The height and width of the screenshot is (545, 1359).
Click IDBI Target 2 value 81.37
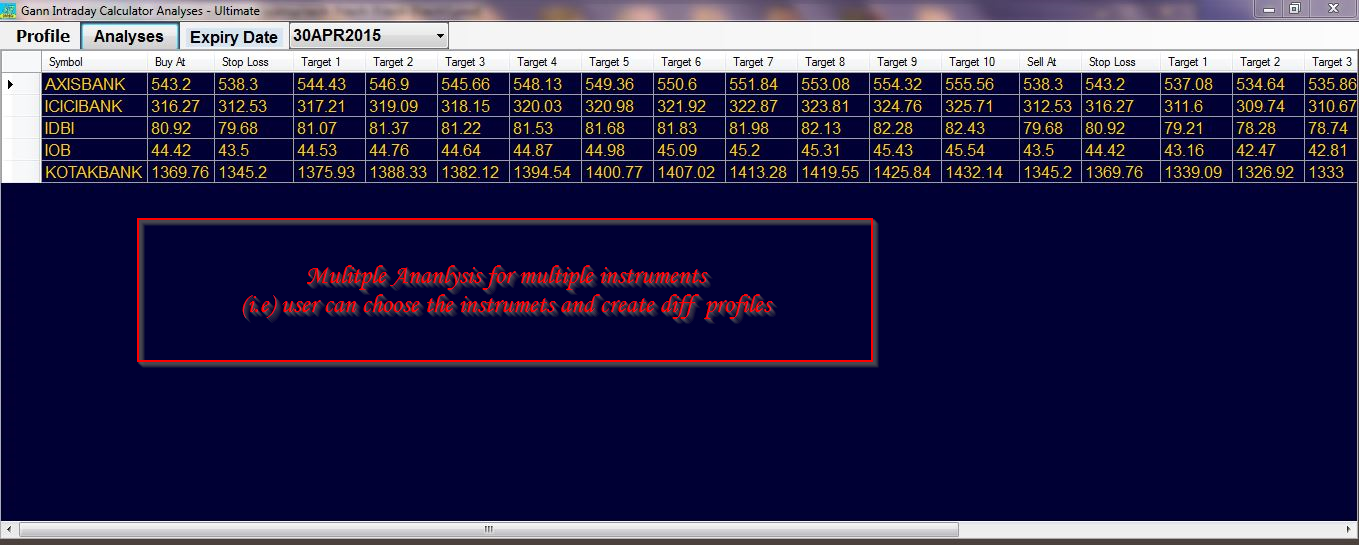click(401, 128)
